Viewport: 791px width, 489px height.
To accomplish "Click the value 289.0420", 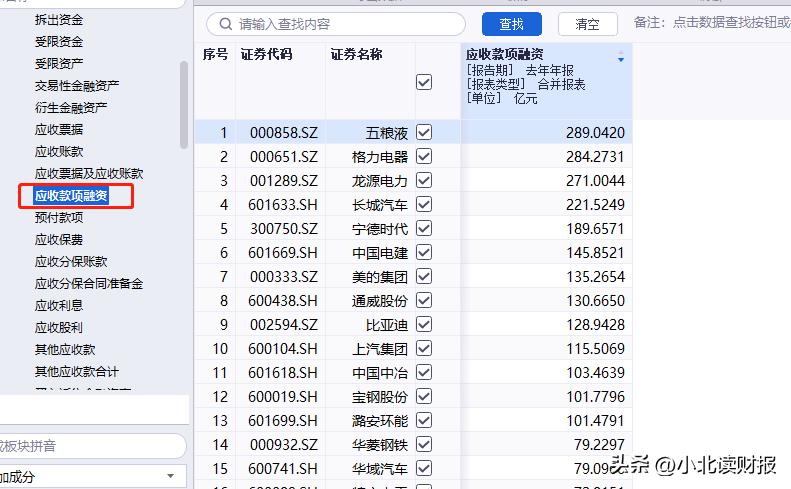I will [x=595, y=133].
